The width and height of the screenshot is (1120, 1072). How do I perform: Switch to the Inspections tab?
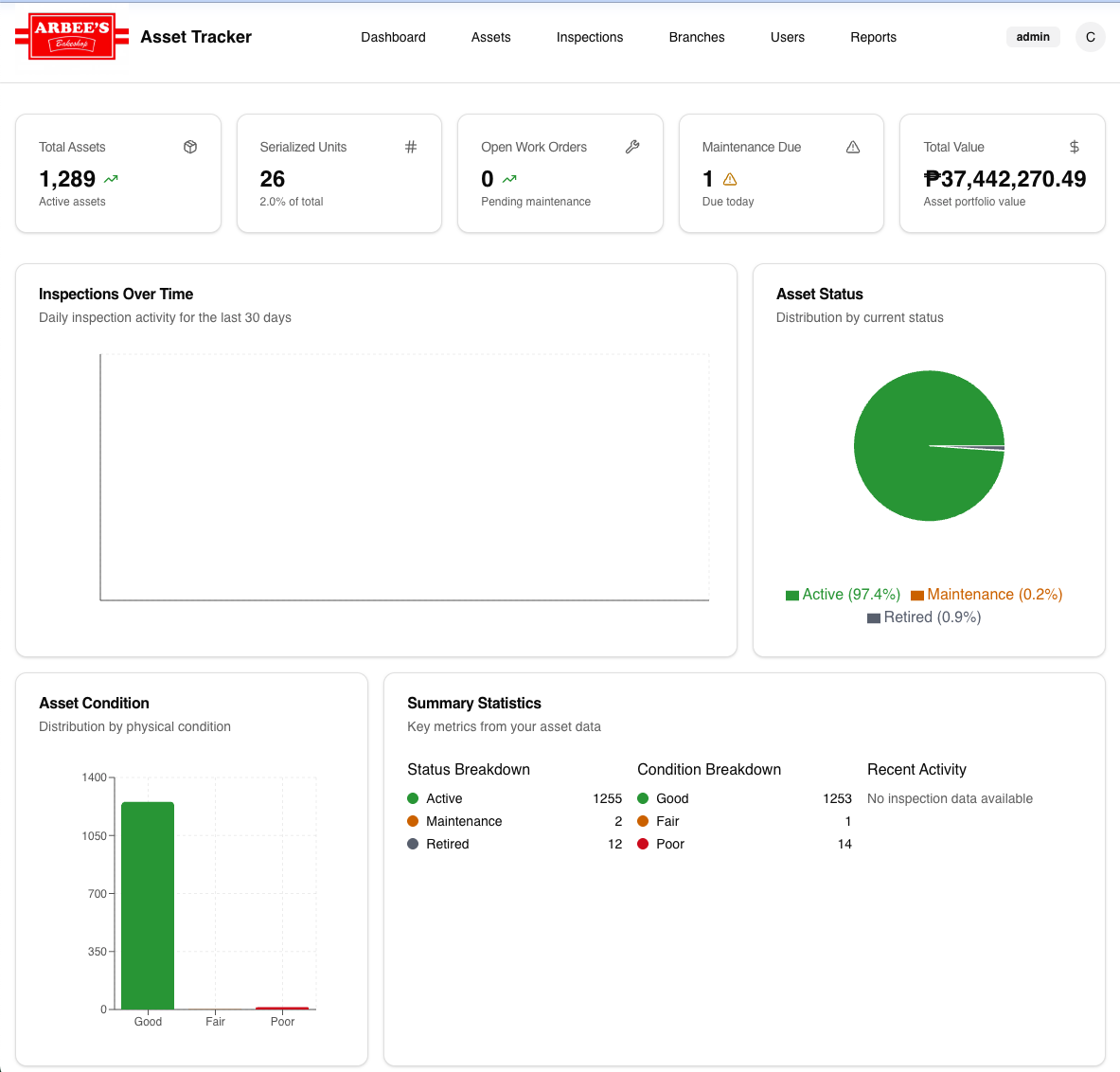590,37
